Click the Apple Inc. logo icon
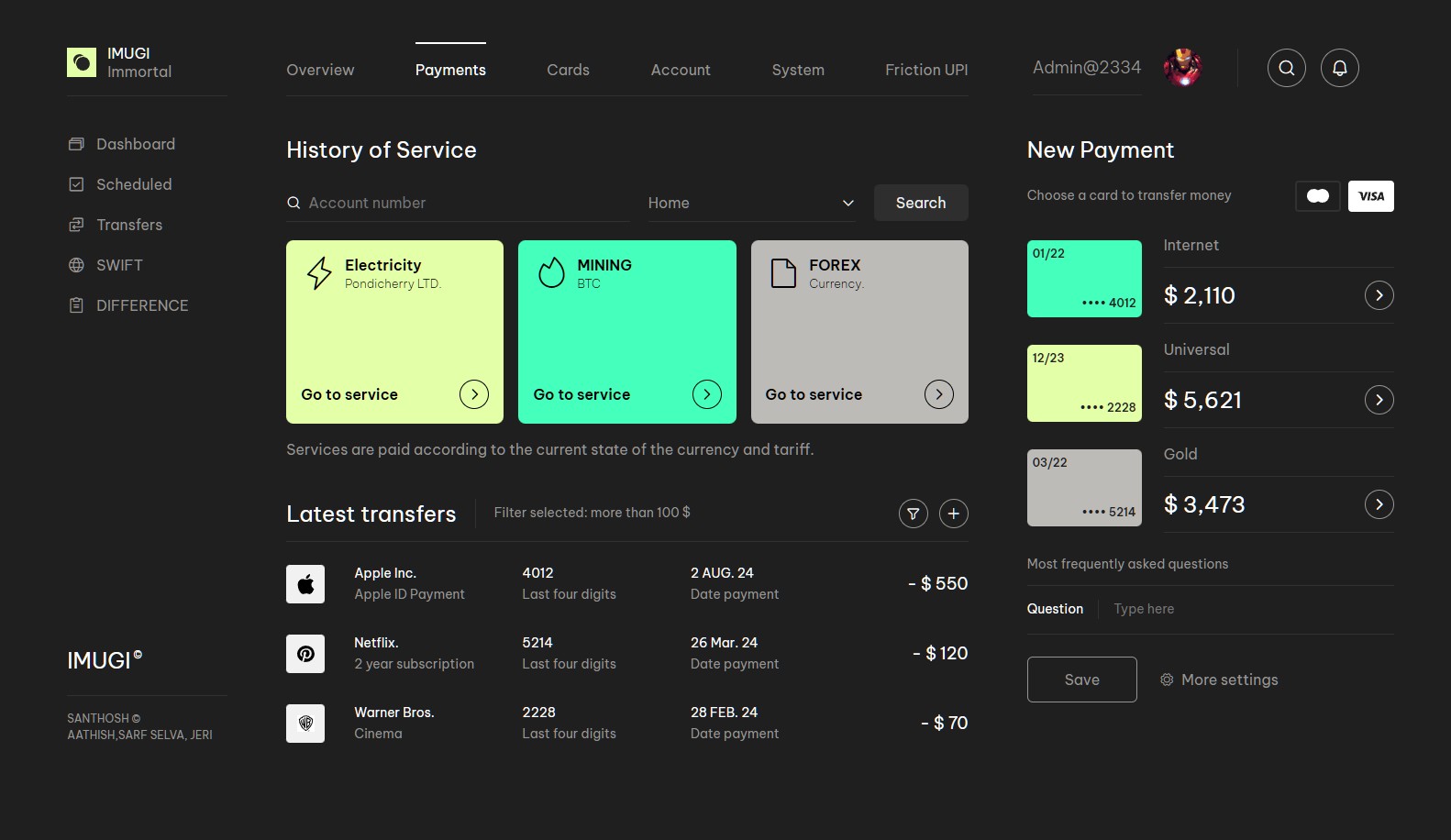 click(305, 584)
